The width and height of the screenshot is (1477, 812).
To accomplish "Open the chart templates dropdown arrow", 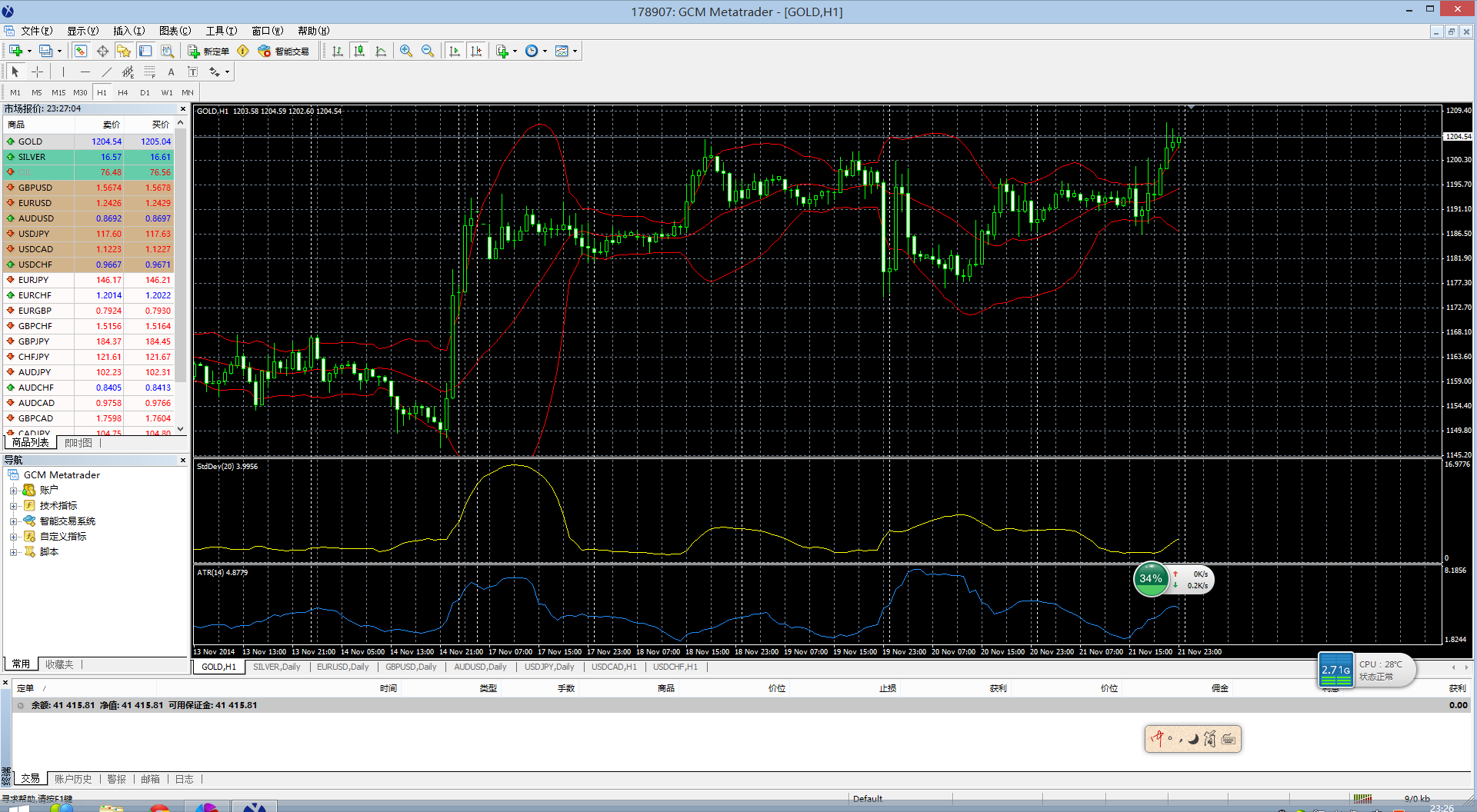I will (x=575, y=52).
